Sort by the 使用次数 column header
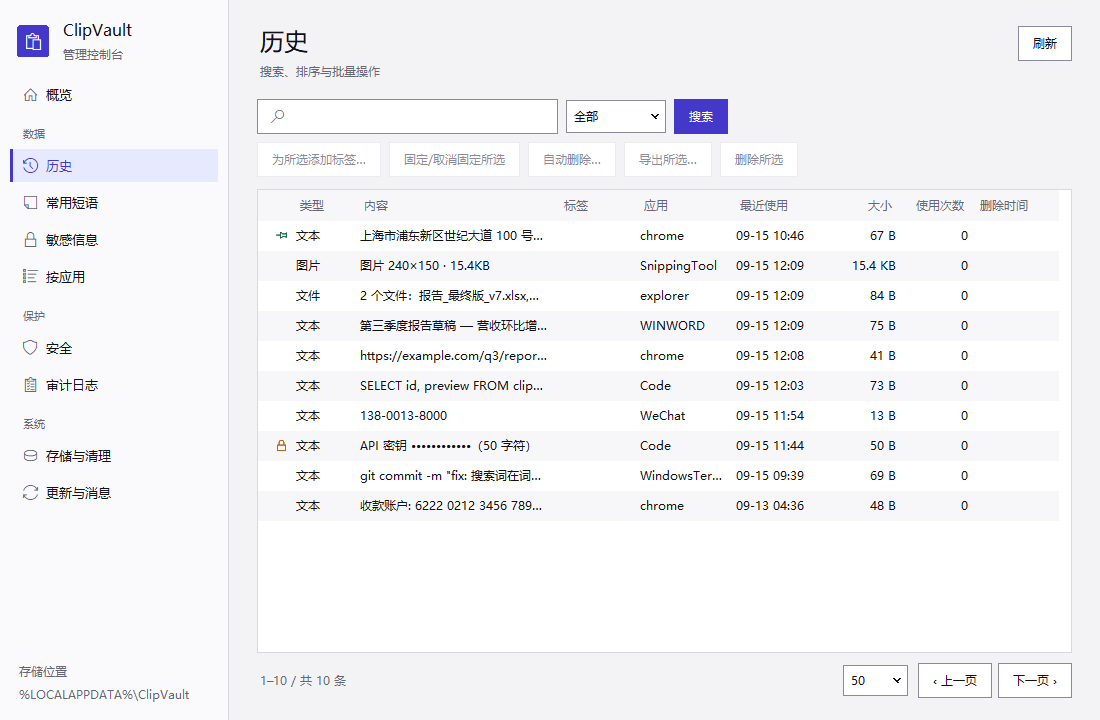Screen dimensions: 1100x720 click(940, 206)
